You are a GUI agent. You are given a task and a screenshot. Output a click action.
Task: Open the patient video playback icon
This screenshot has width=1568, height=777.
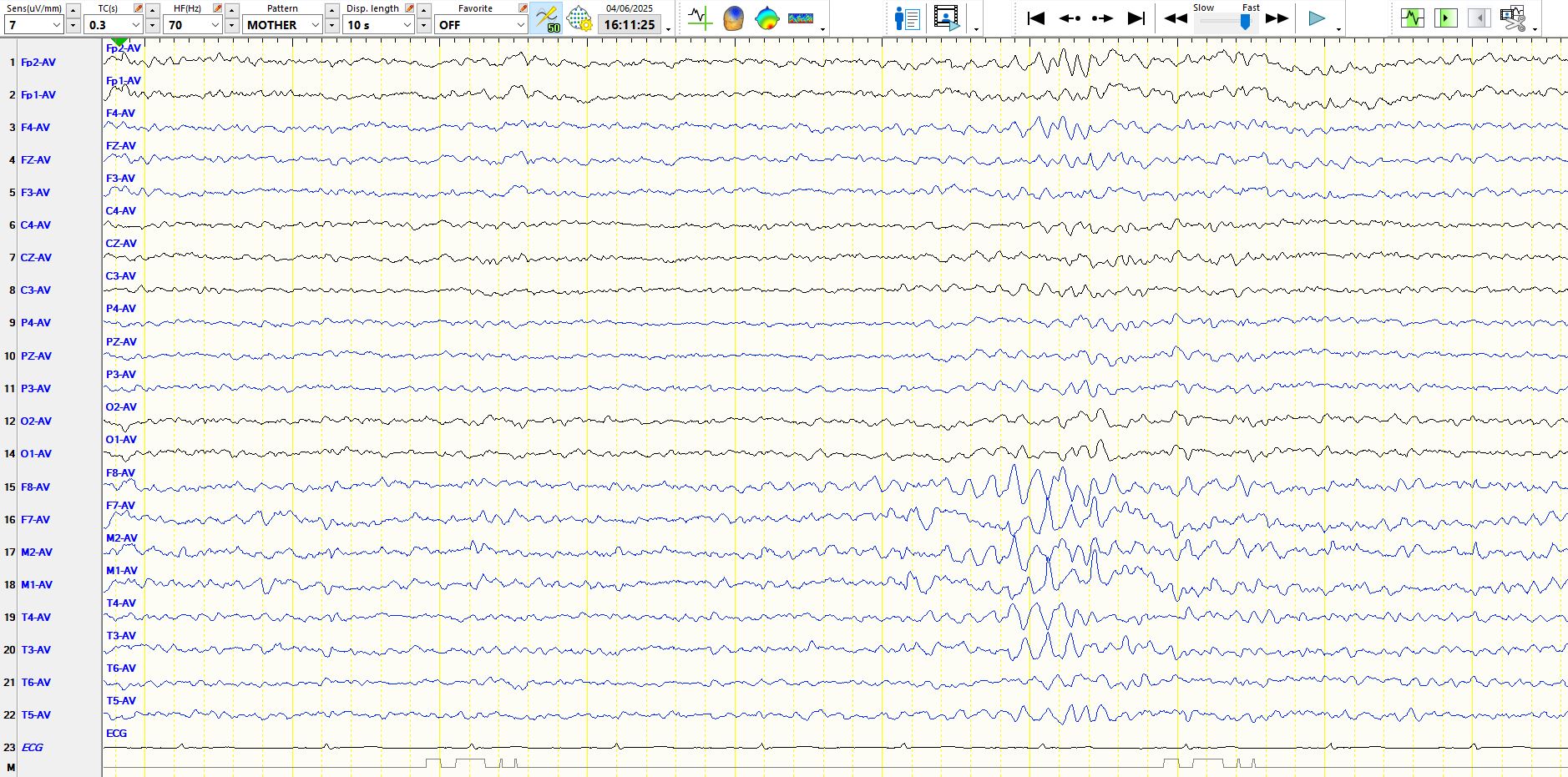point(946,18)
